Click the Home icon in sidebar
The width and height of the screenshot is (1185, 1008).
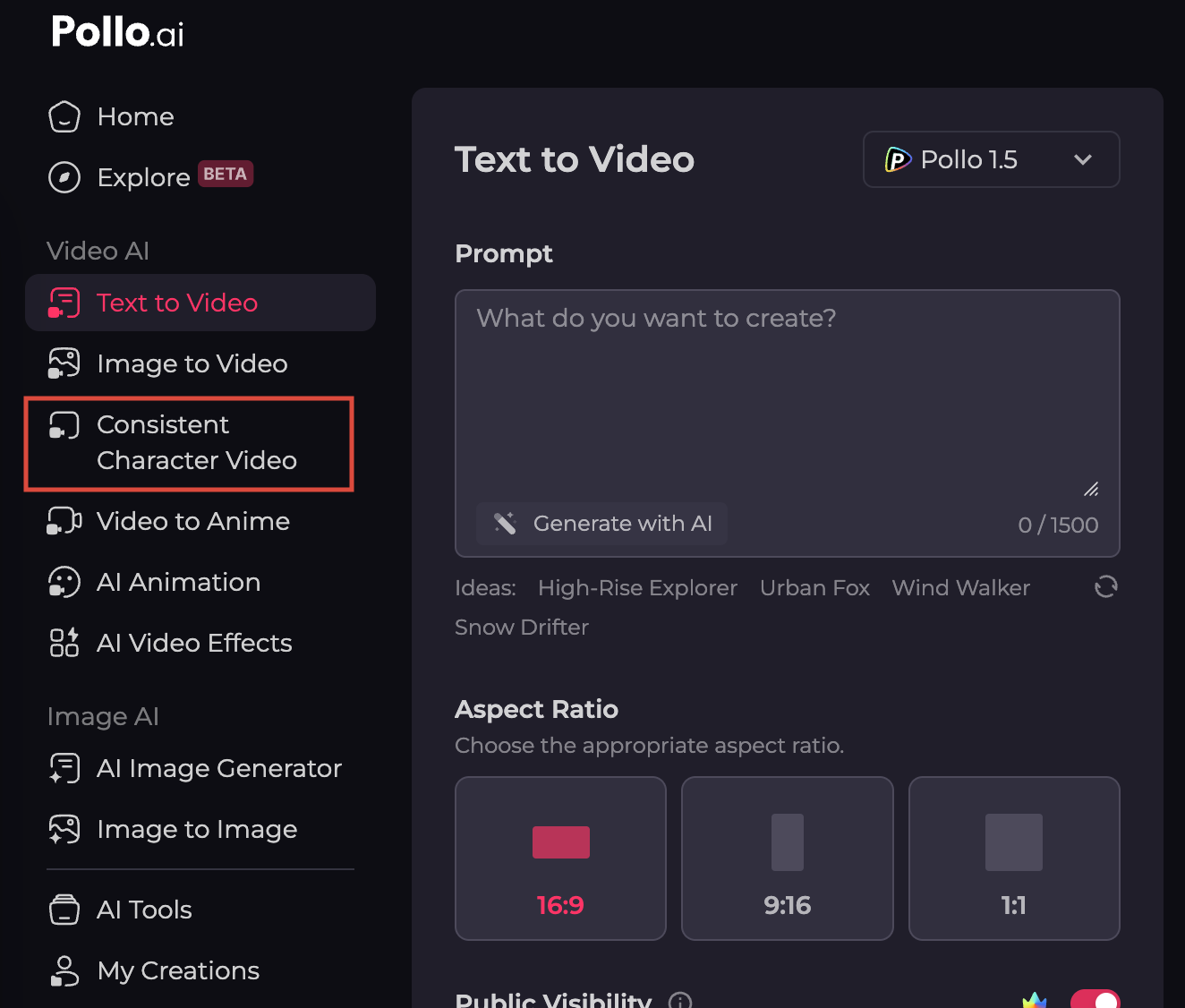(64, 116)
